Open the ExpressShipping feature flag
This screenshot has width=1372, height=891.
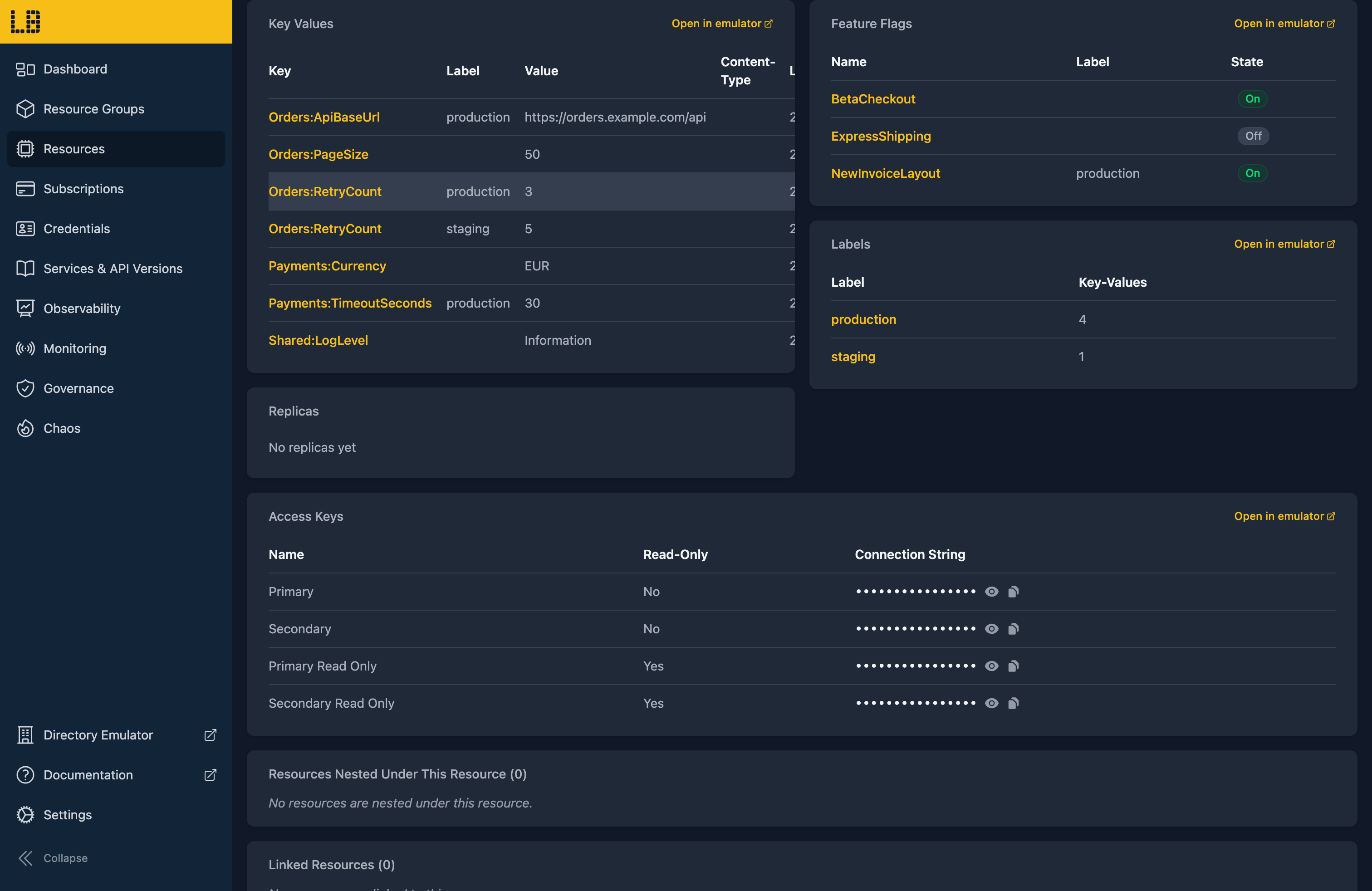881,136
